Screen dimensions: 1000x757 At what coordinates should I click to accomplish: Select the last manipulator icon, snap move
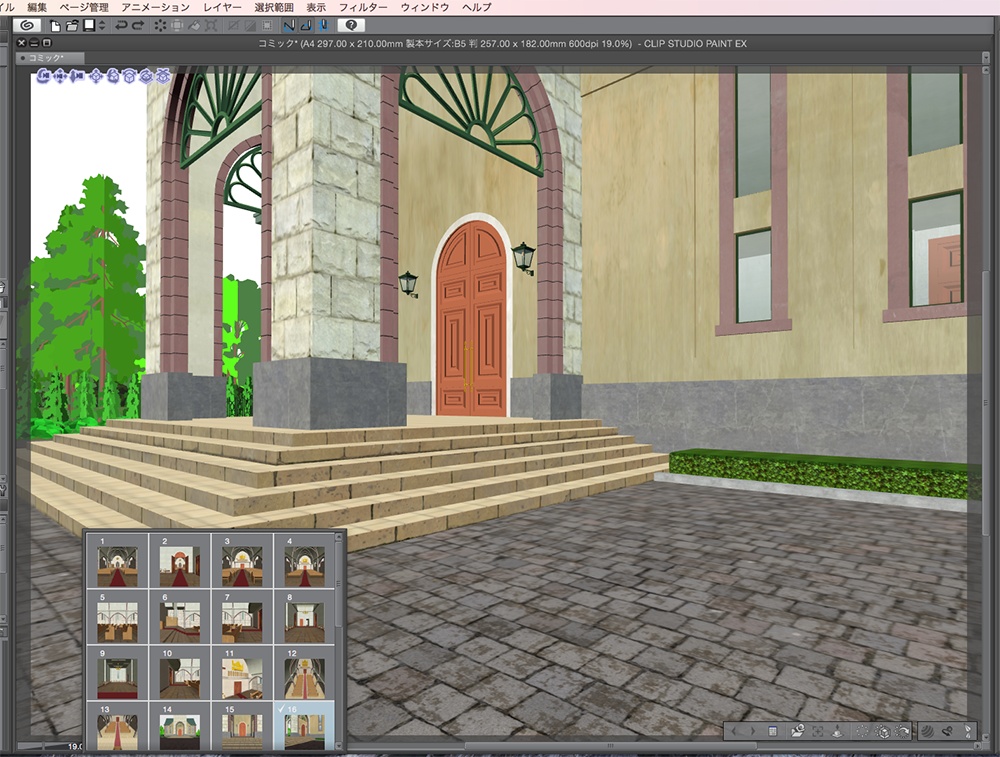[x=163, y=77]
